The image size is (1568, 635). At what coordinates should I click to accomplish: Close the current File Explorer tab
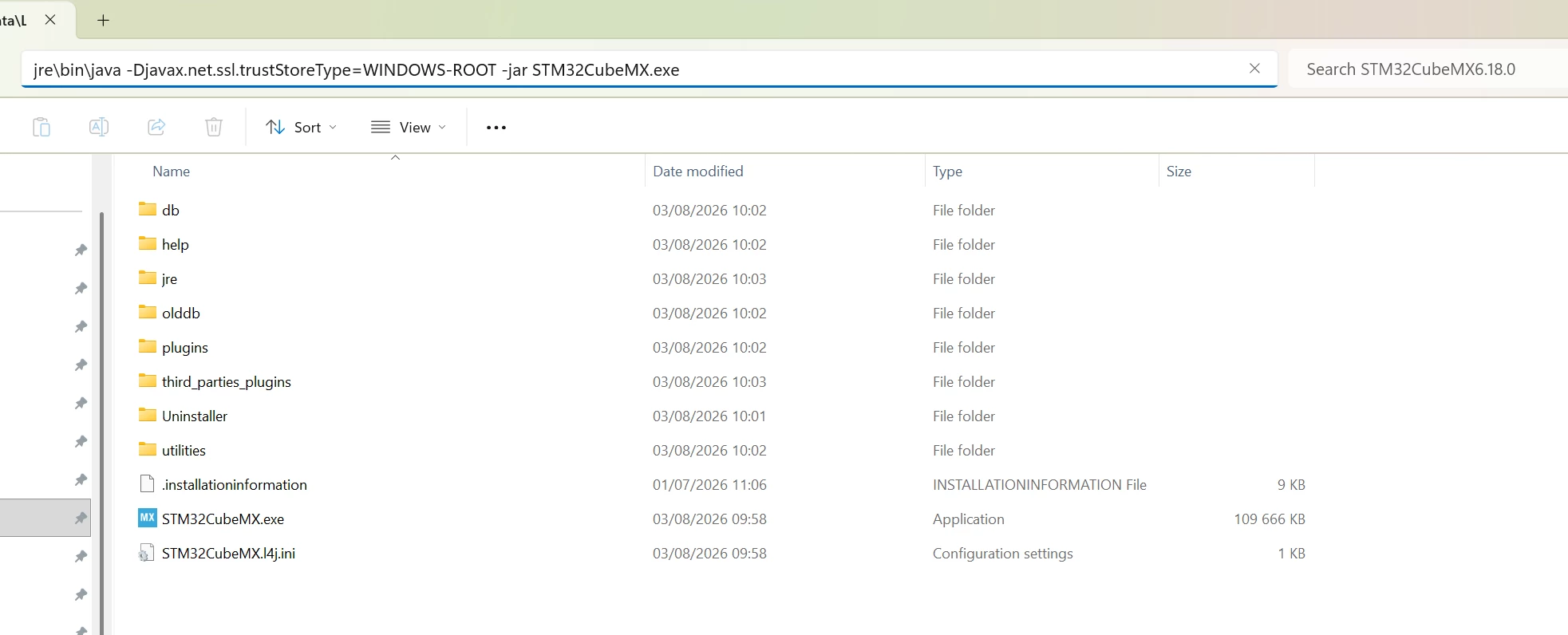(50, 20)
